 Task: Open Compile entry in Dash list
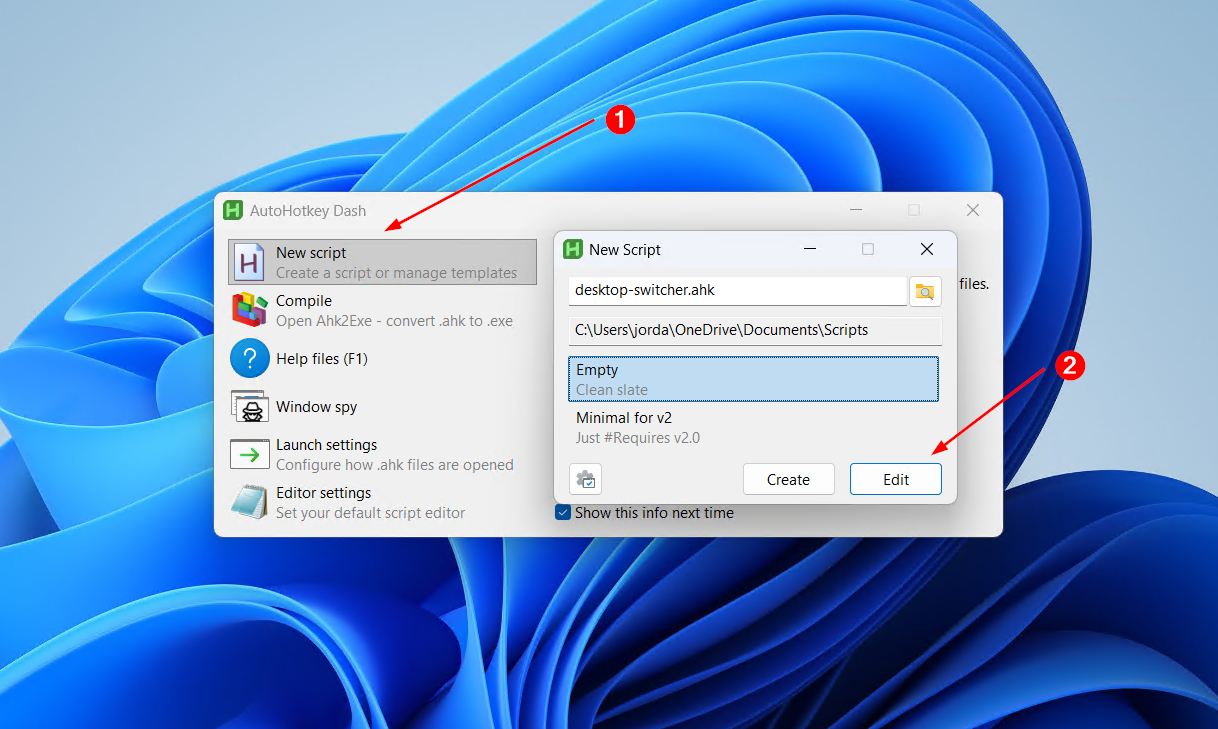pyautogui.click(x=382, y=310)
